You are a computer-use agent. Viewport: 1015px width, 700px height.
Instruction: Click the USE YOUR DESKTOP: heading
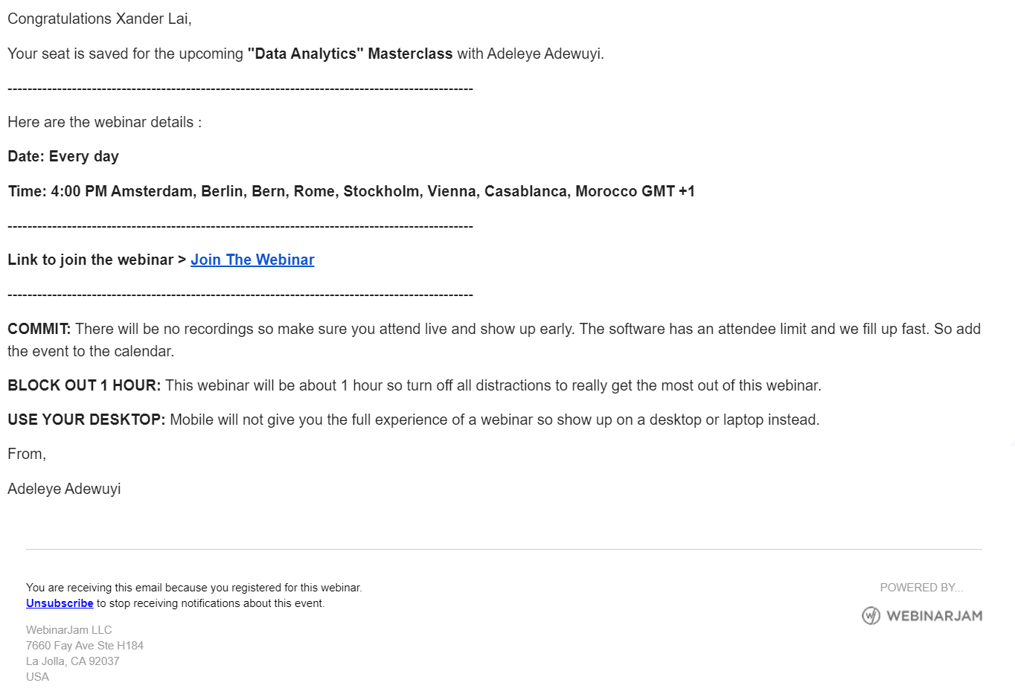pyautogui.click(x=86, y=420)
